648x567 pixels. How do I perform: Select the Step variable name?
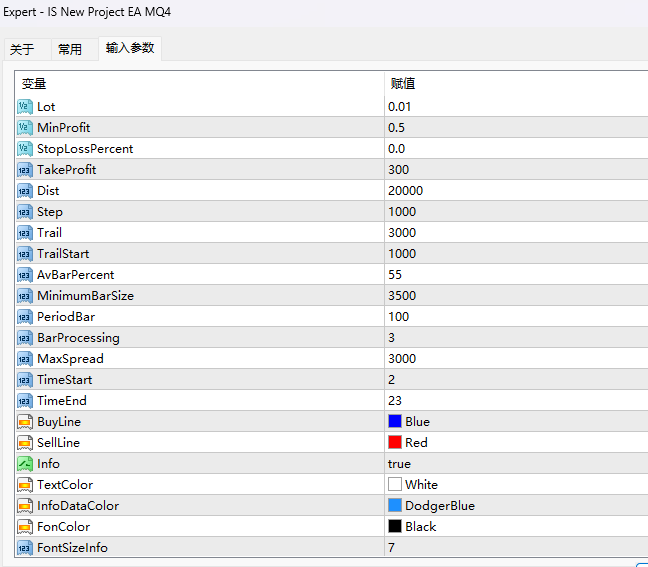50,212
